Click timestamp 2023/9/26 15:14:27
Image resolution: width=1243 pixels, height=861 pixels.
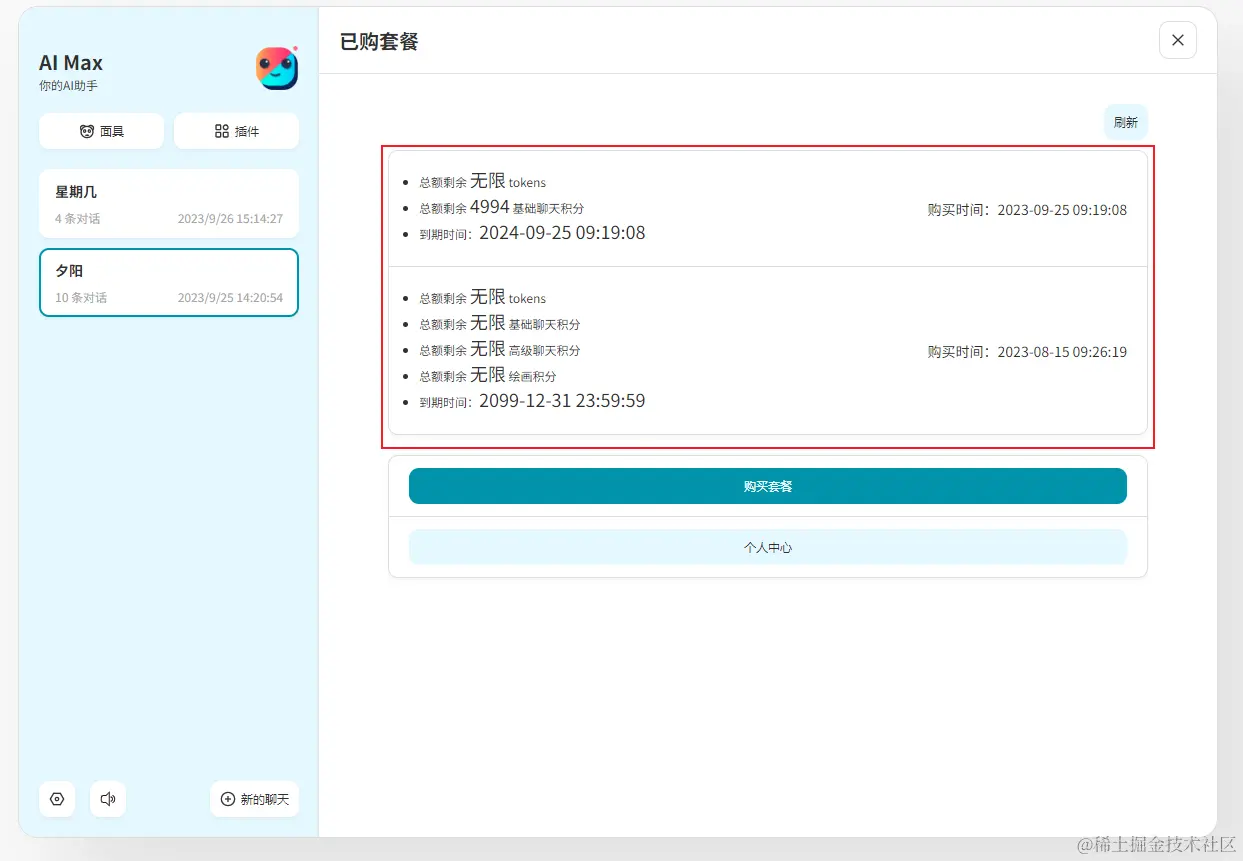pyautogui.click(x=230, y=218)
